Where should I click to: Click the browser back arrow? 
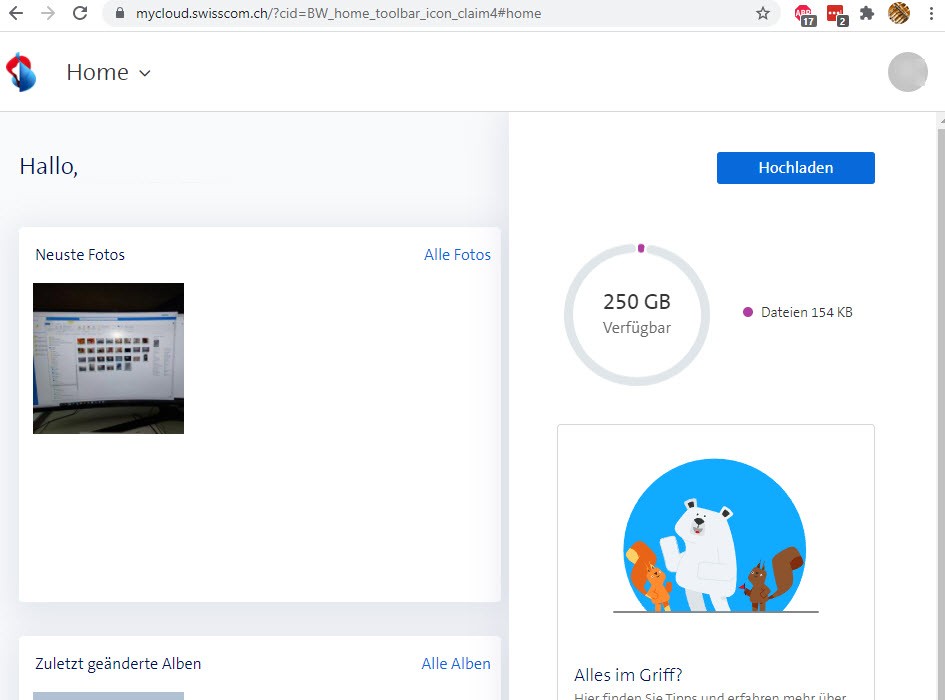coord(15,14)
